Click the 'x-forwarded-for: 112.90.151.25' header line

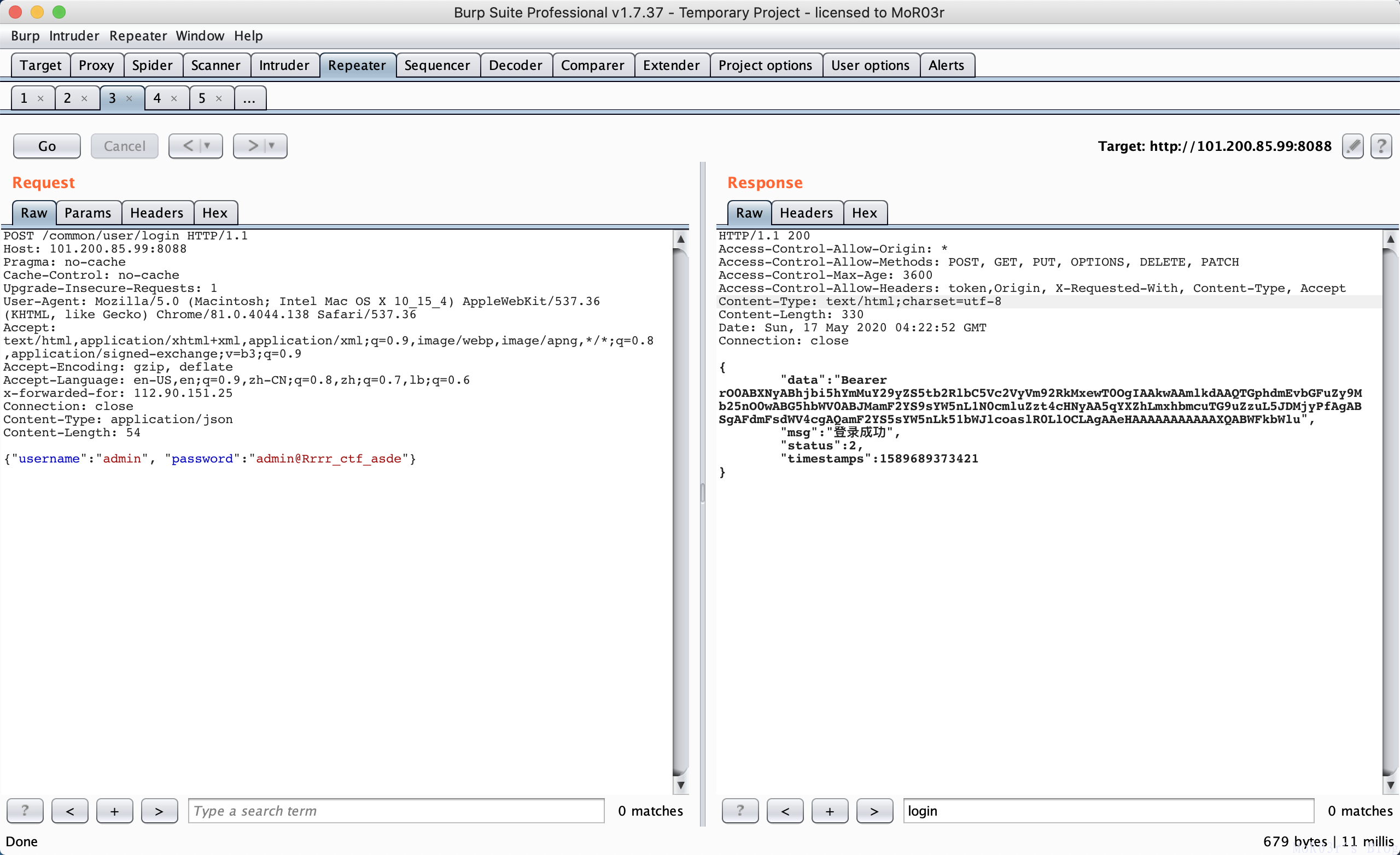118,393
